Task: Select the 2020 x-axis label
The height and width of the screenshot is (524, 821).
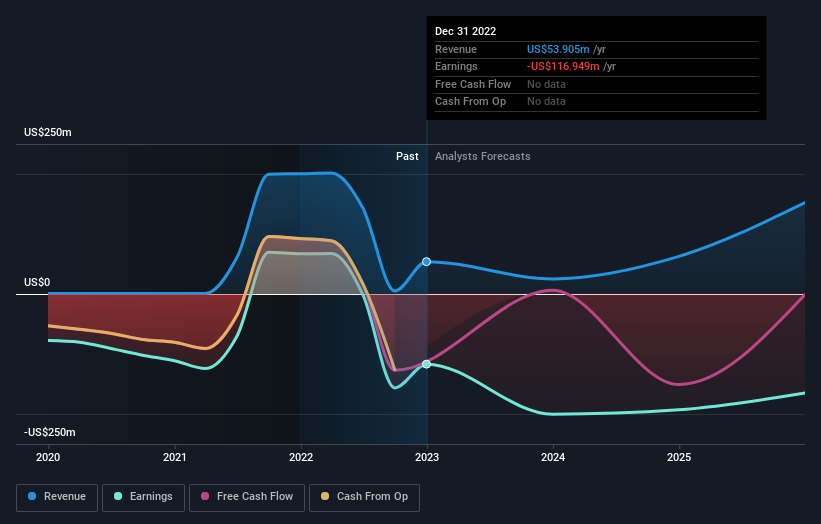Action: coord(48,458)
